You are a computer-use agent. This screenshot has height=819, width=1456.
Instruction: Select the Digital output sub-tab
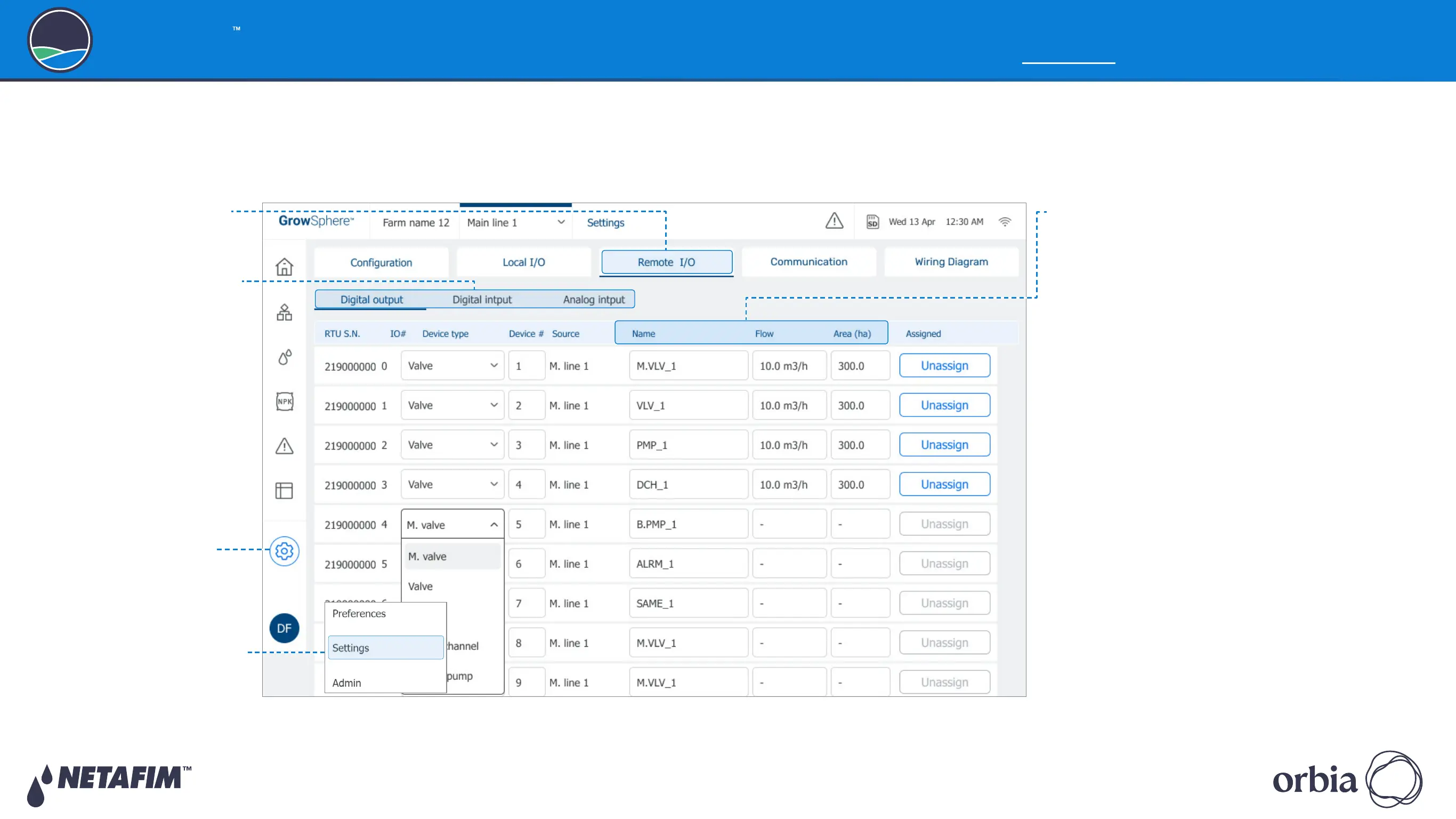[371, 300]
